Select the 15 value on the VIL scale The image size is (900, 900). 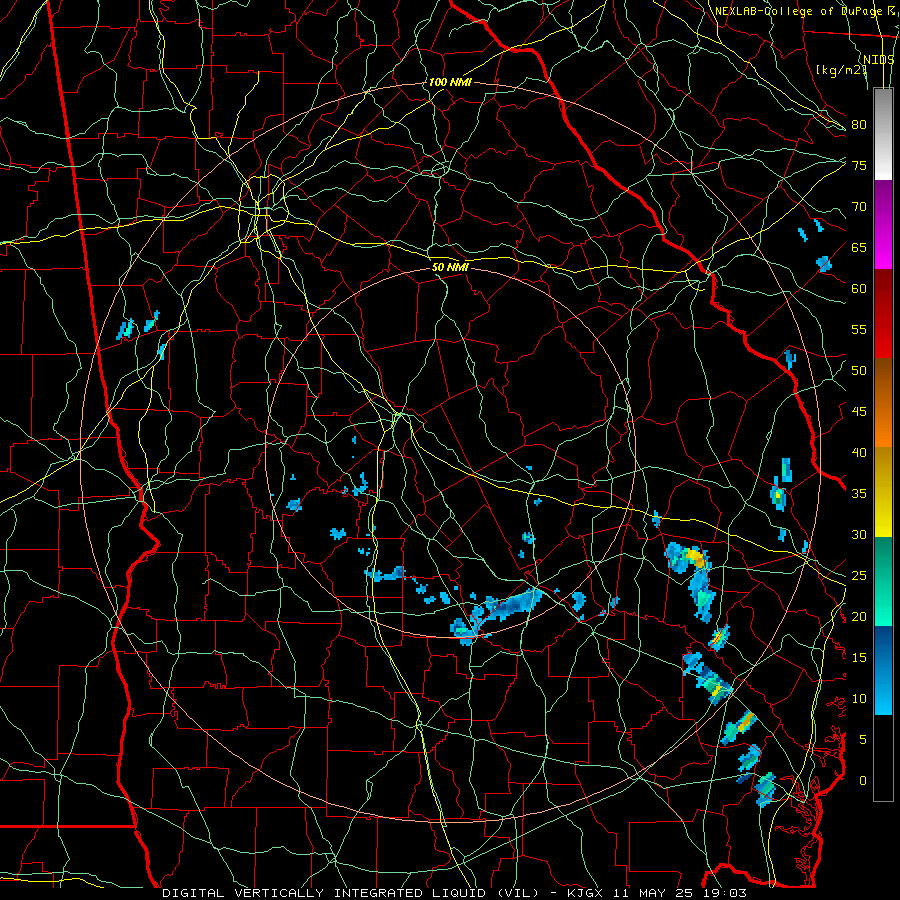coord(859,658)
